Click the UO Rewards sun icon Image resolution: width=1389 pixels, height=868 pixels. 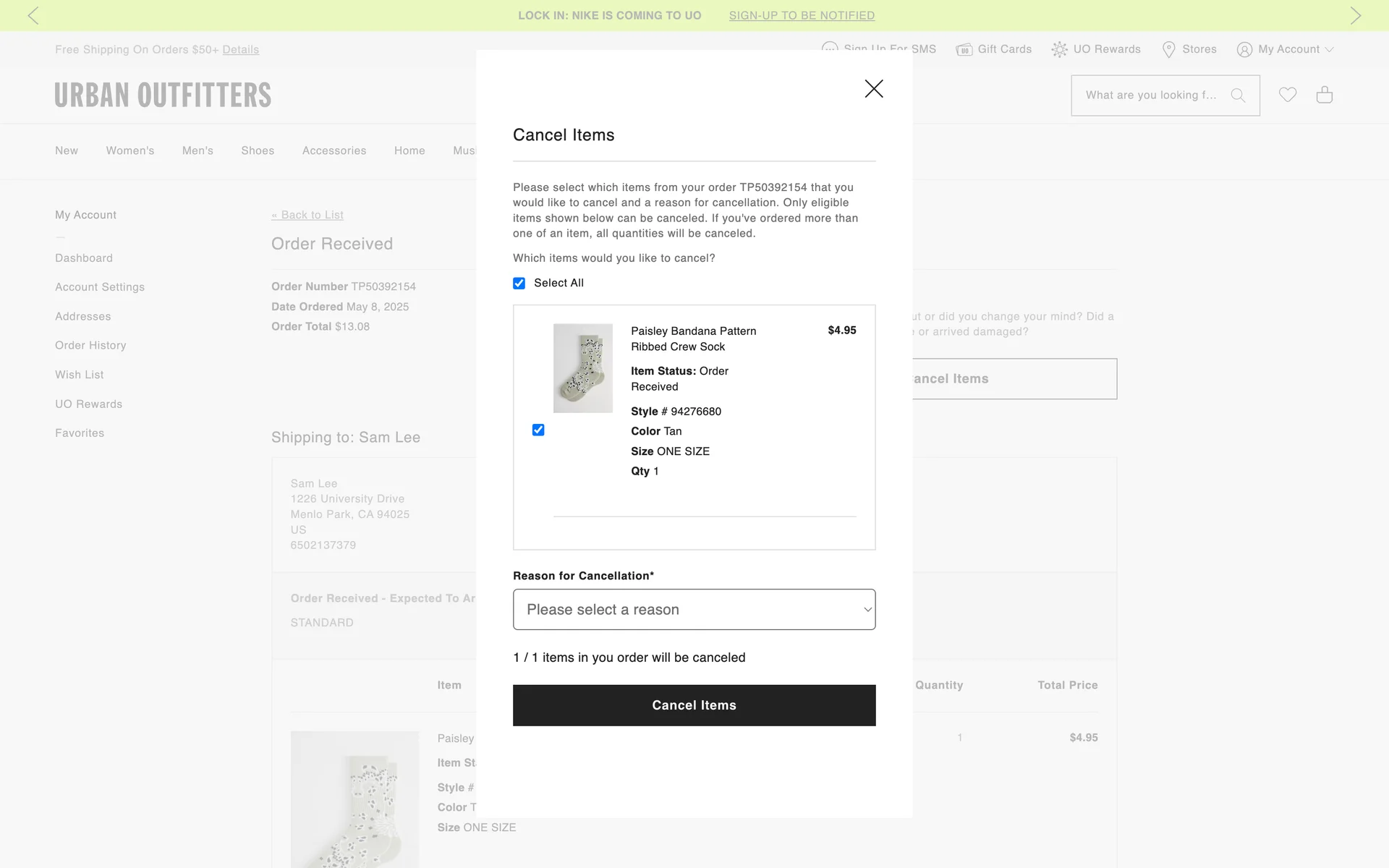[x=1059, y=49]
